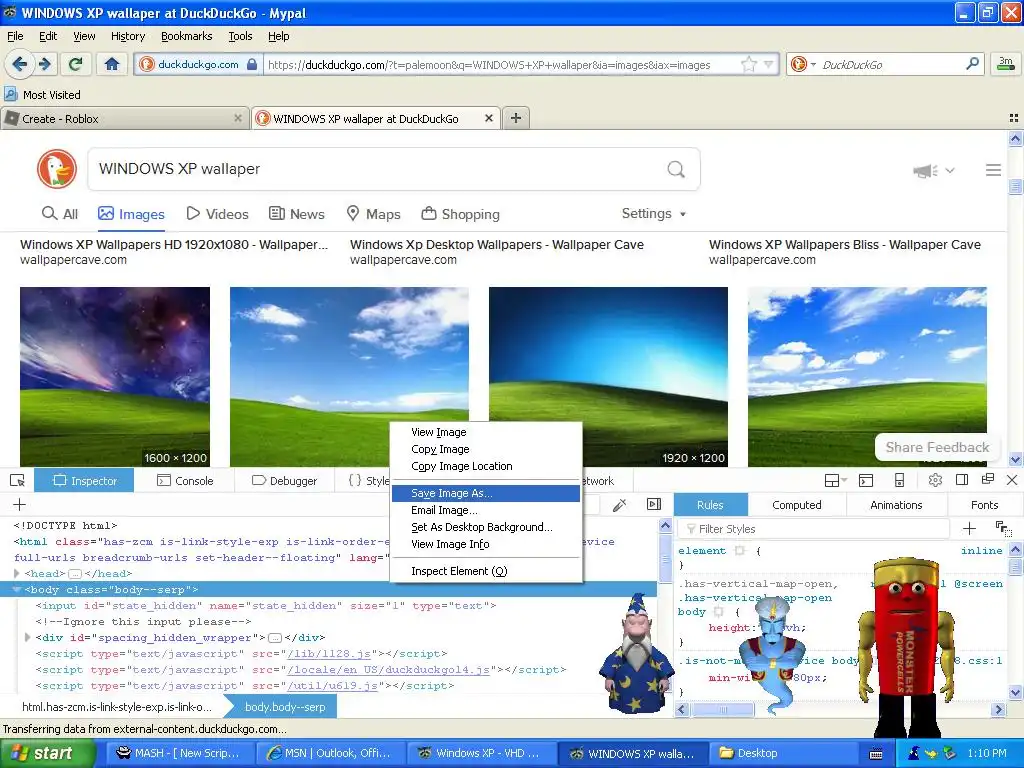Submit search with the DuckDuckGo magnifier icon
The image size is (1024, 768).
676,169
